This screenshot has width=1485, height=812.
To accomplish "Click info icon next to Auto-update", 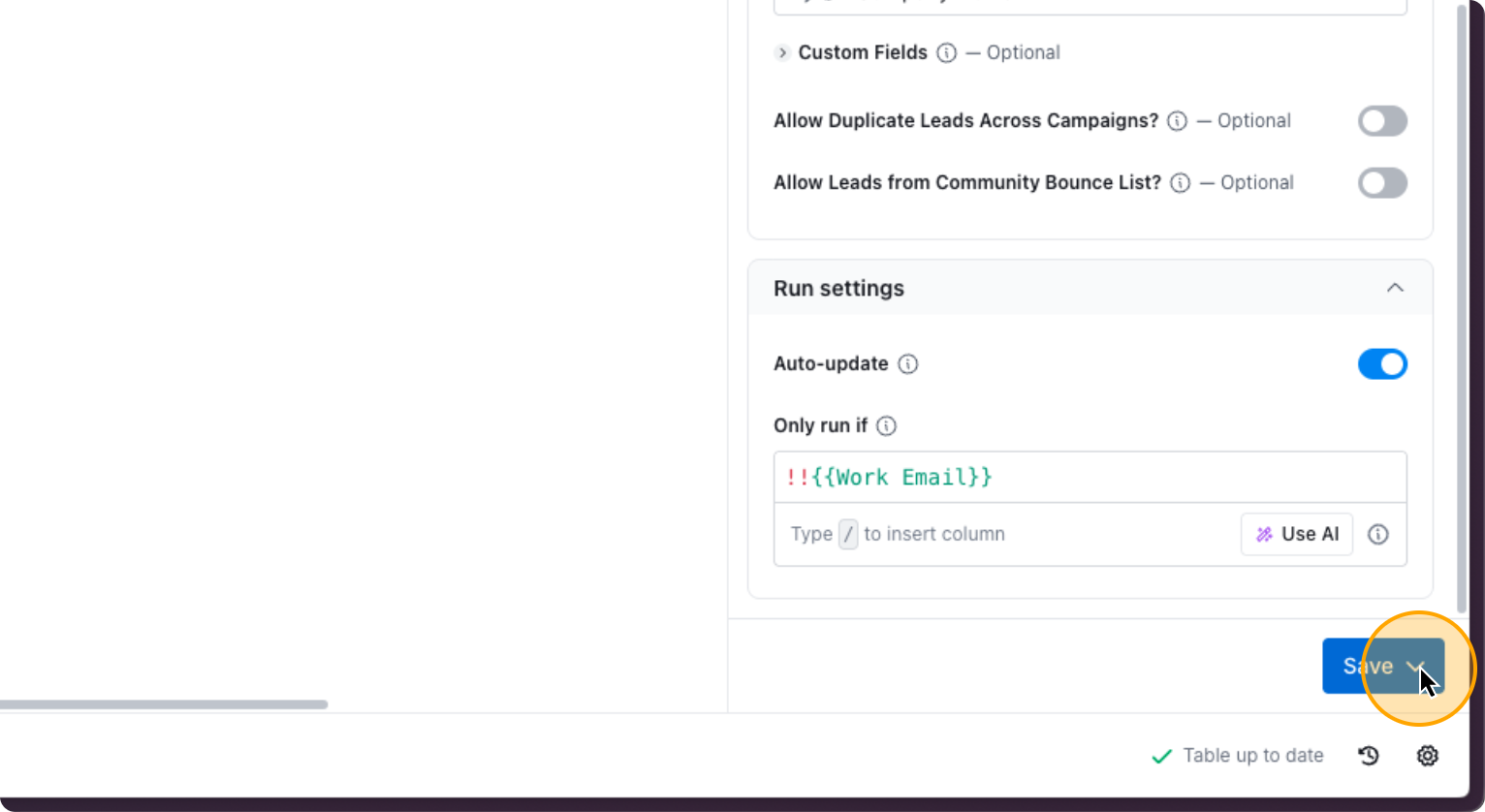I will (907, 364).
